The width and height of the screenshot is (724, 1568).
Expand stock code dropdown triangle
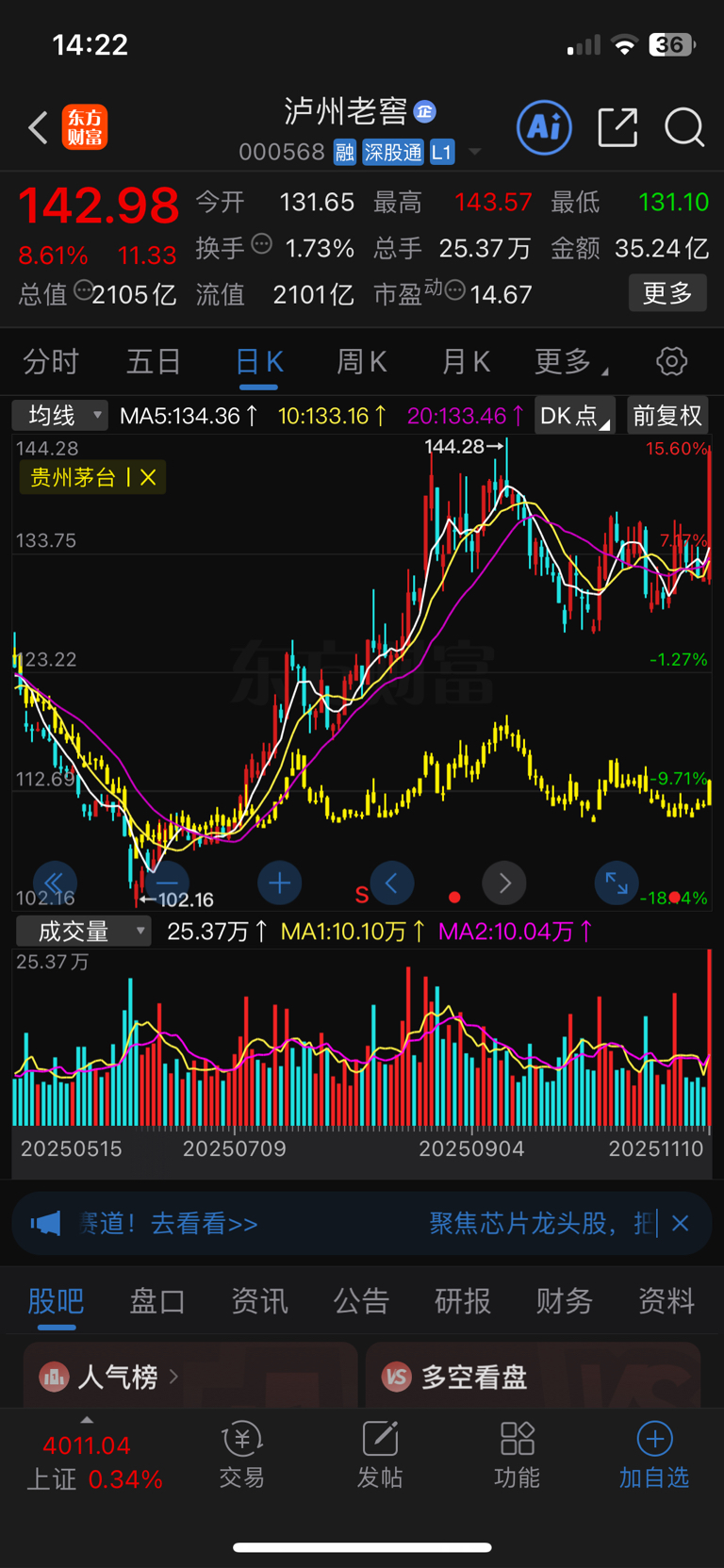click(475, 152)
